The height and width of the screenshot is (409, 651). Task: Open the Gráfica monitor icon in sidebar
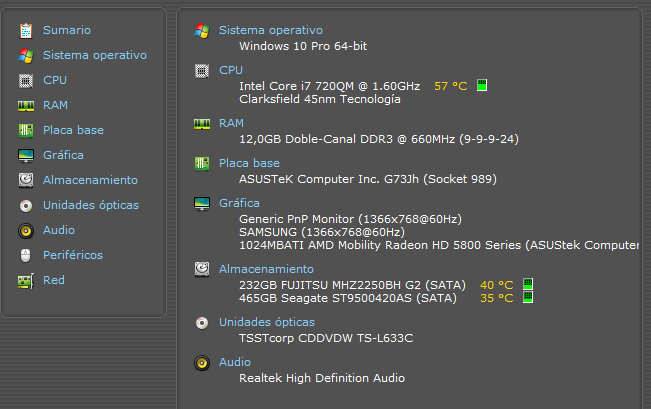pyautogui.click(x=26, y=155)
